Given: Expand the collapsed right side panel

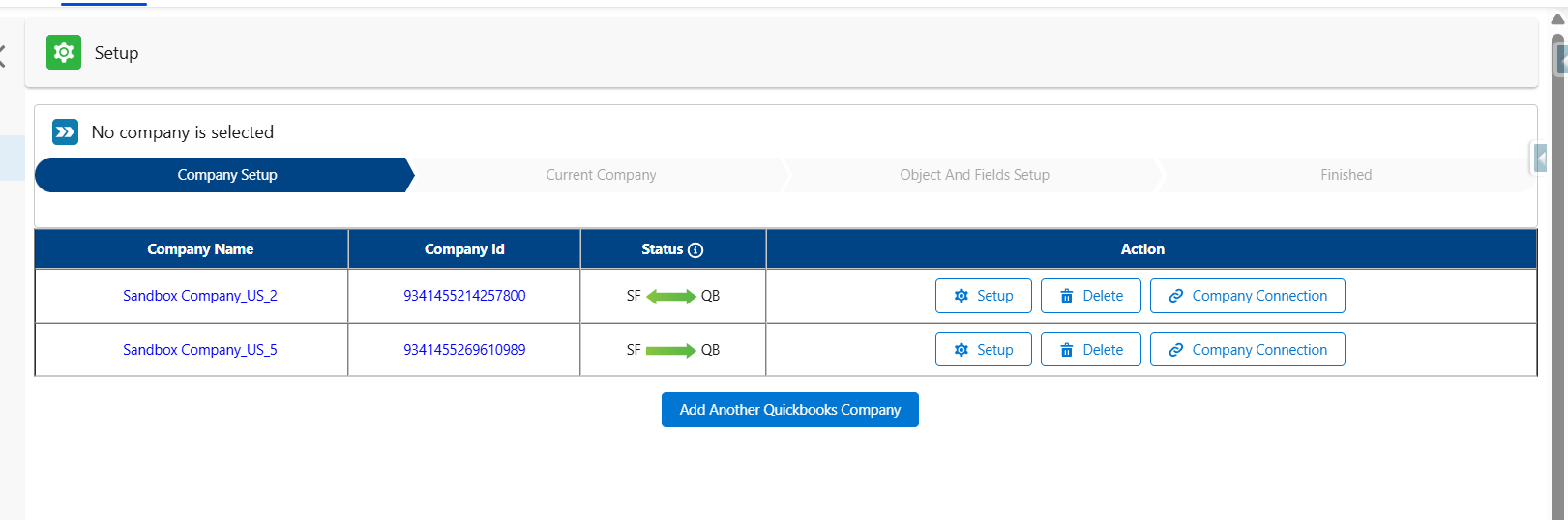Looking at the screenshot, I should pyautogui.click(x=1540, y=158).
